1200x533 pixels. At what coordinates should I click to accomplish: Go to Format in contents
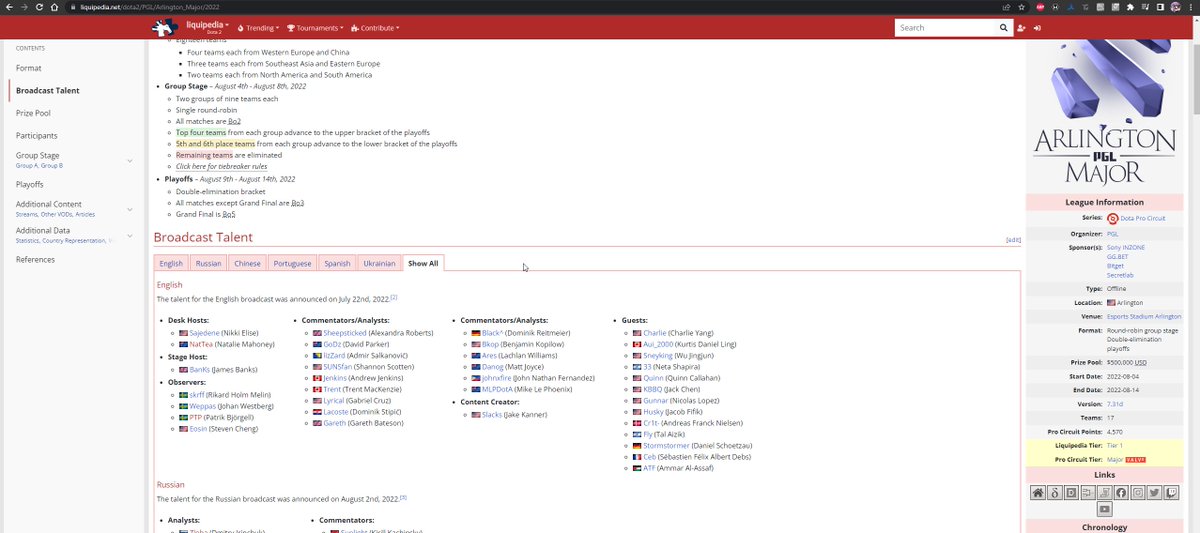click(x=29, y=68)
